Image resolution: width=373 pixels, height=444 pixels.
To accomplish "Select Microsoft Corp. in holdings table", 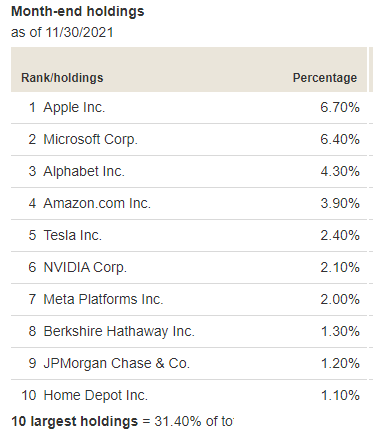I will pos(90,139).
